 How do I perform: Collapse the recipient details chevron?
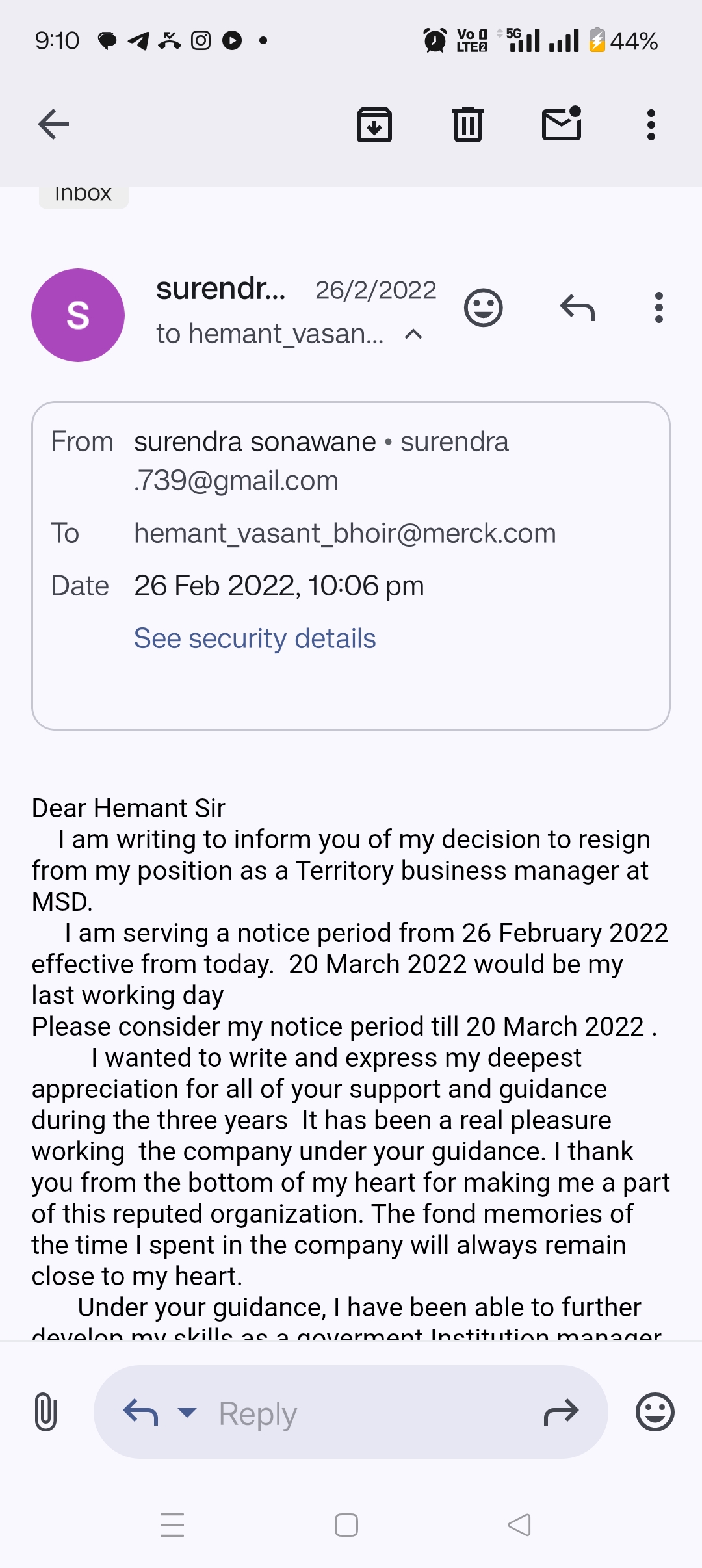413,334
